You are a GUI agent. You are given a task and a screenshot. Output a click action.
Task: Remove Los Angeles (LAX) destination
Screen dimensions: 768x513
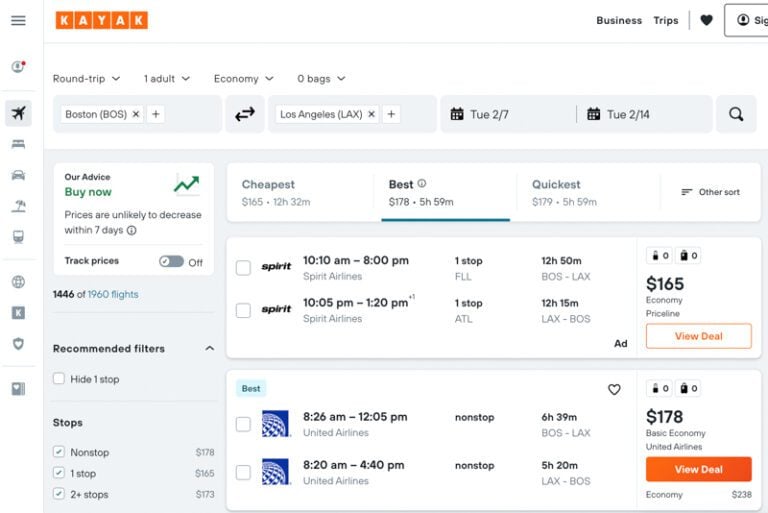click(372, 114)
